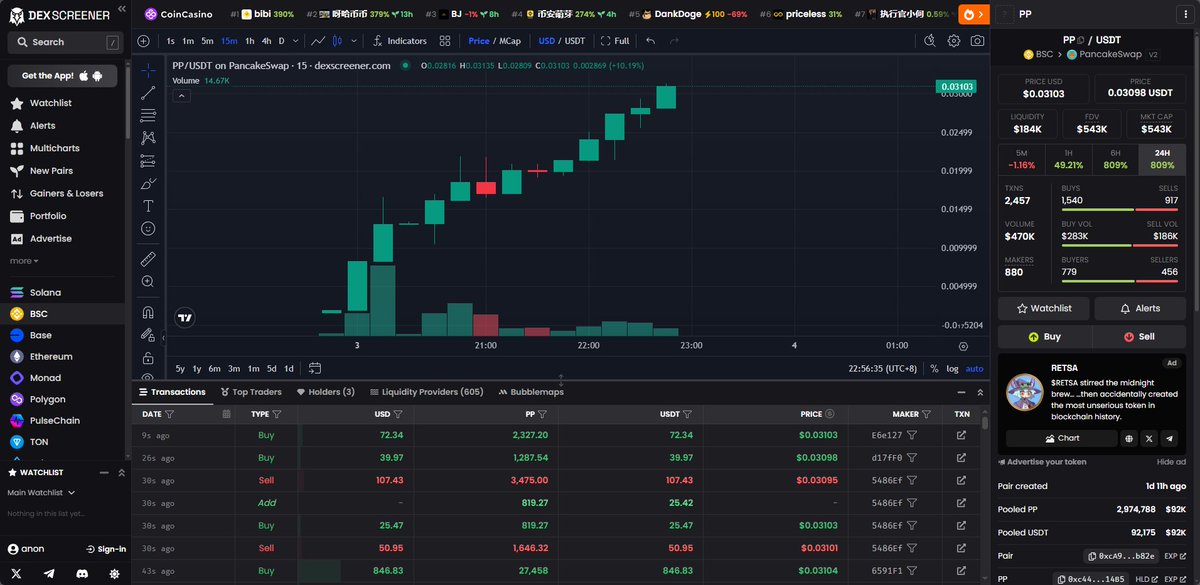This screenshot has height=585, width=1200.
Task: Select the crosshair cursor tool
Action: click(148, 70)
